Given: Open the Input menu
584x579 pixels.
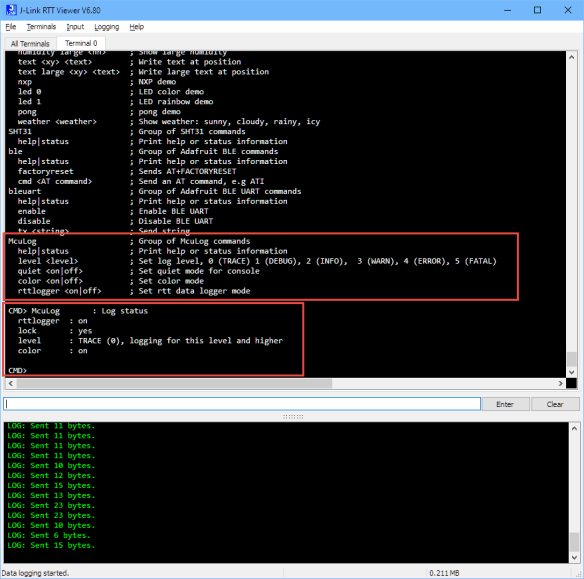Looking at the screenshot, I should [x=75, y=27].
